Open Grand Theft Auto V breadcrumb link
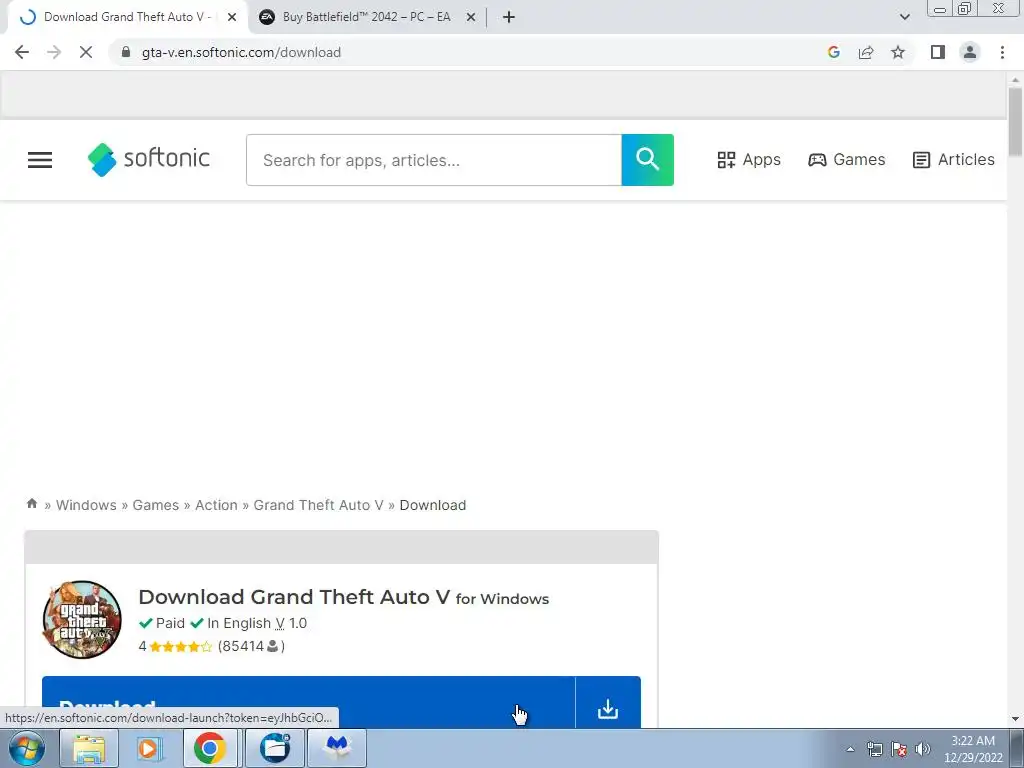This screenshot has width=1024, height=768. tap(318, 505)
